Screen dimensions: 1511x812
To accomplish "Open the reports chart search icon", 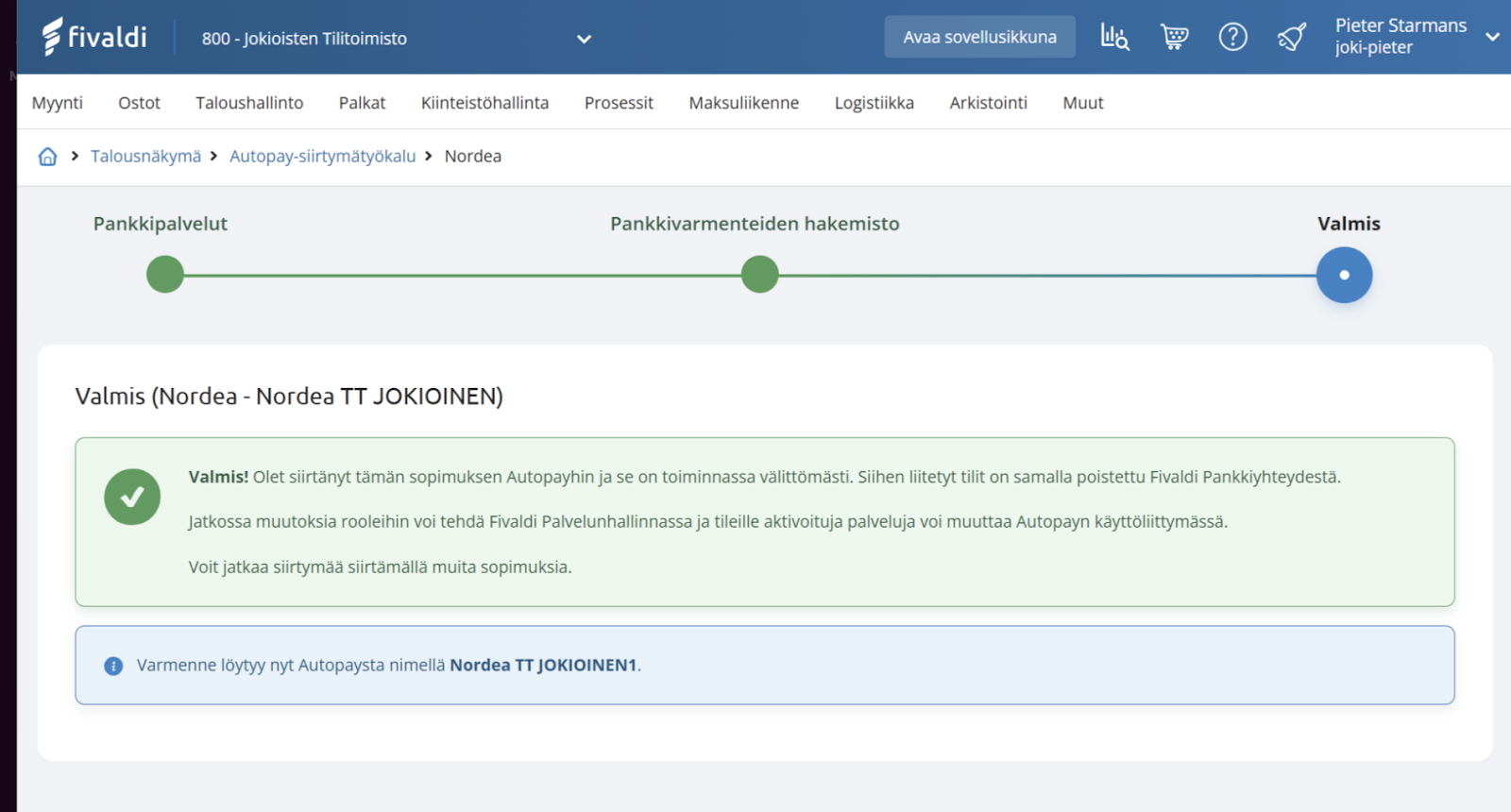I will [1114, 37].
